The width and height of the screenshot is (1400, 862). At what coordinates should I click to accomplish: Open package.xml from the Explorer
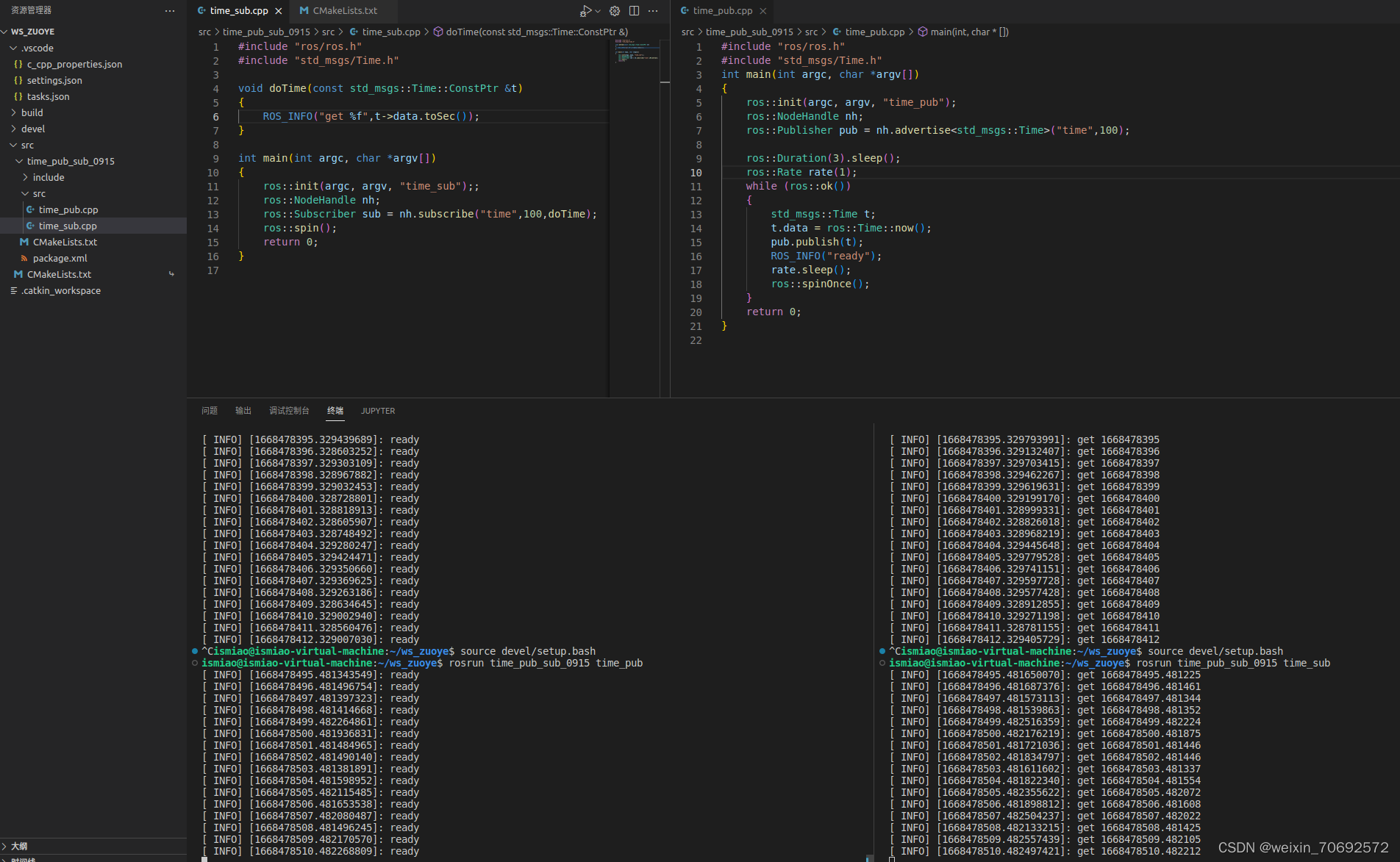click(60, 258)
